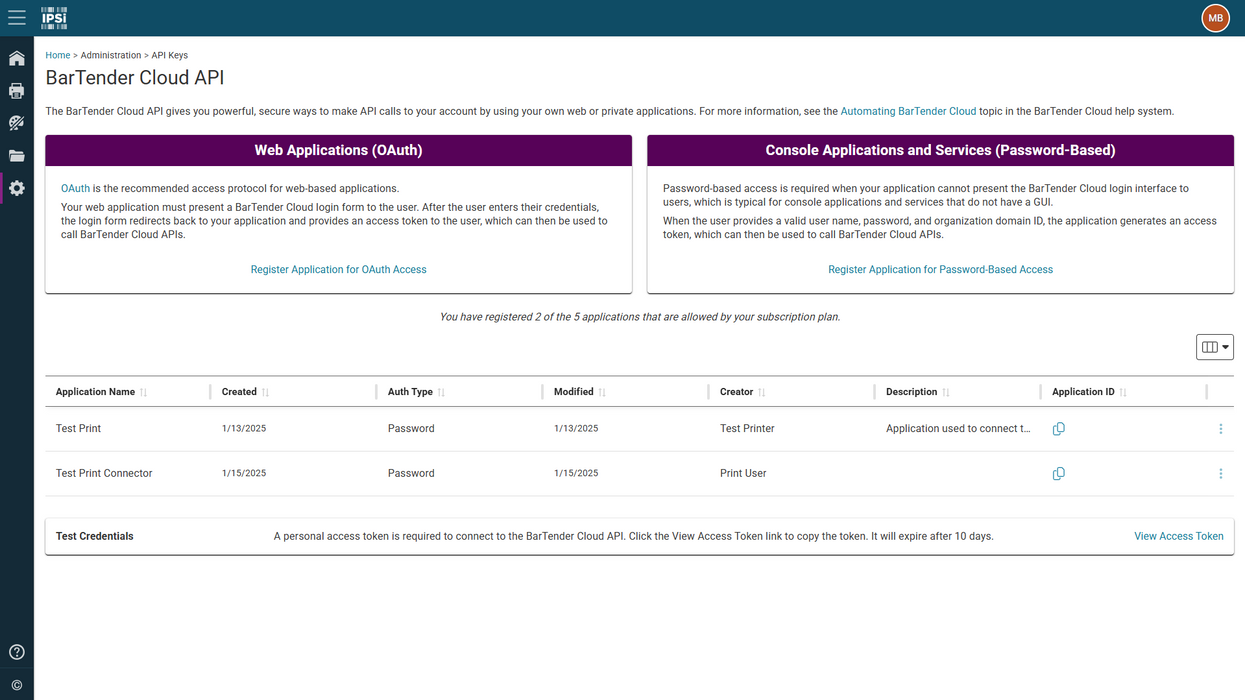
Task: Click Password auth type in Test Print row
Action: pos(411,429)
